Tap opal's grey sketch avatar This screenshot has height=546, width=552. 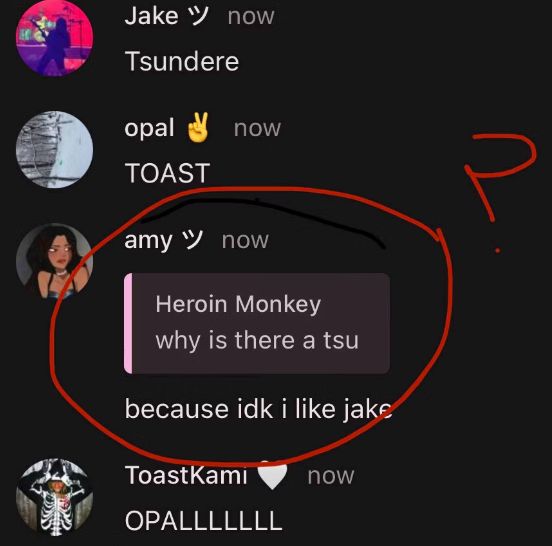[55, 150]
